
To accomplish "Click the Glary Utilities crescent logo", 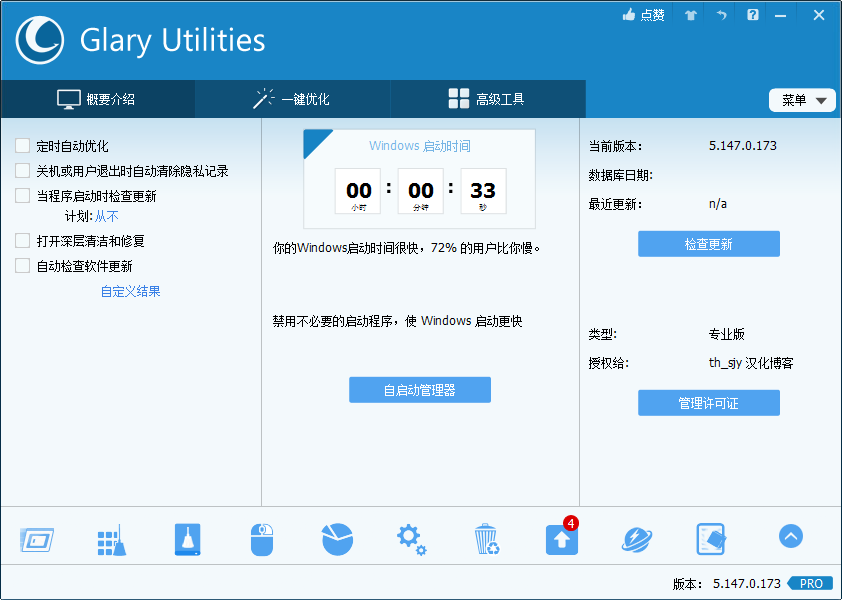I will (40, 40).
